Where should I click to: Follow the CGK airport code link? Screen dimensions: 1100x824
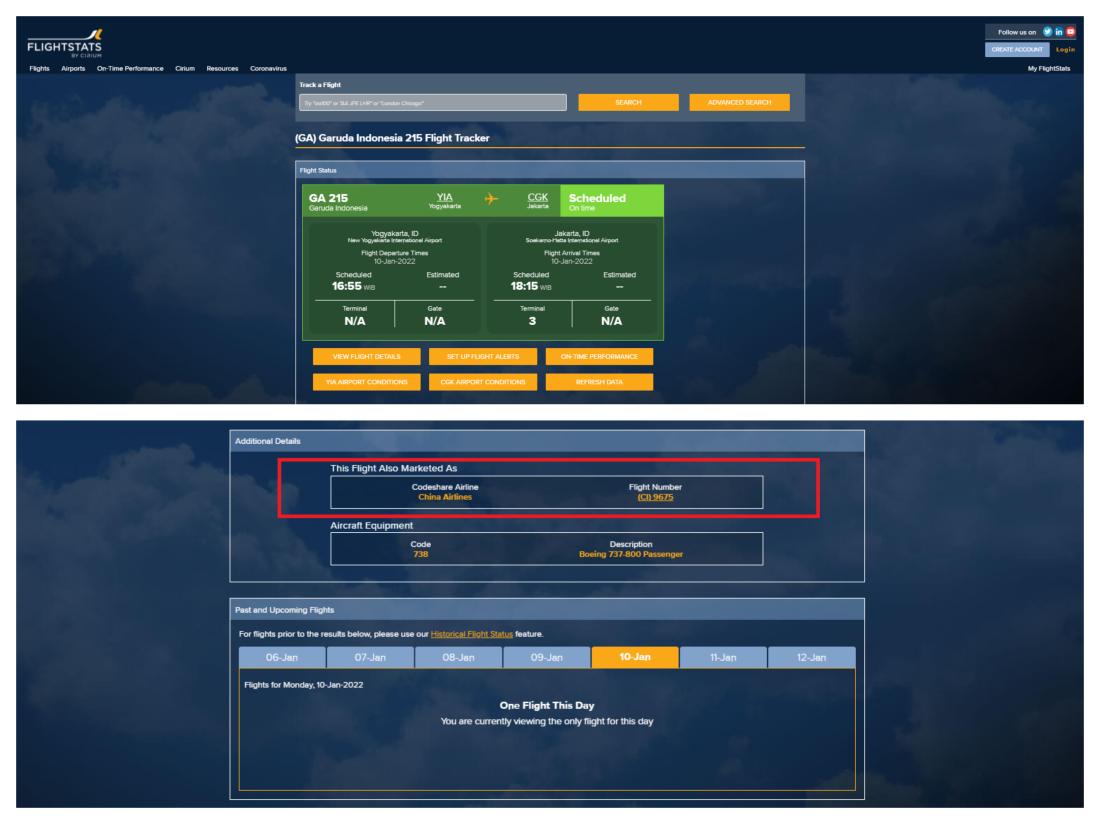pos(537,197)
